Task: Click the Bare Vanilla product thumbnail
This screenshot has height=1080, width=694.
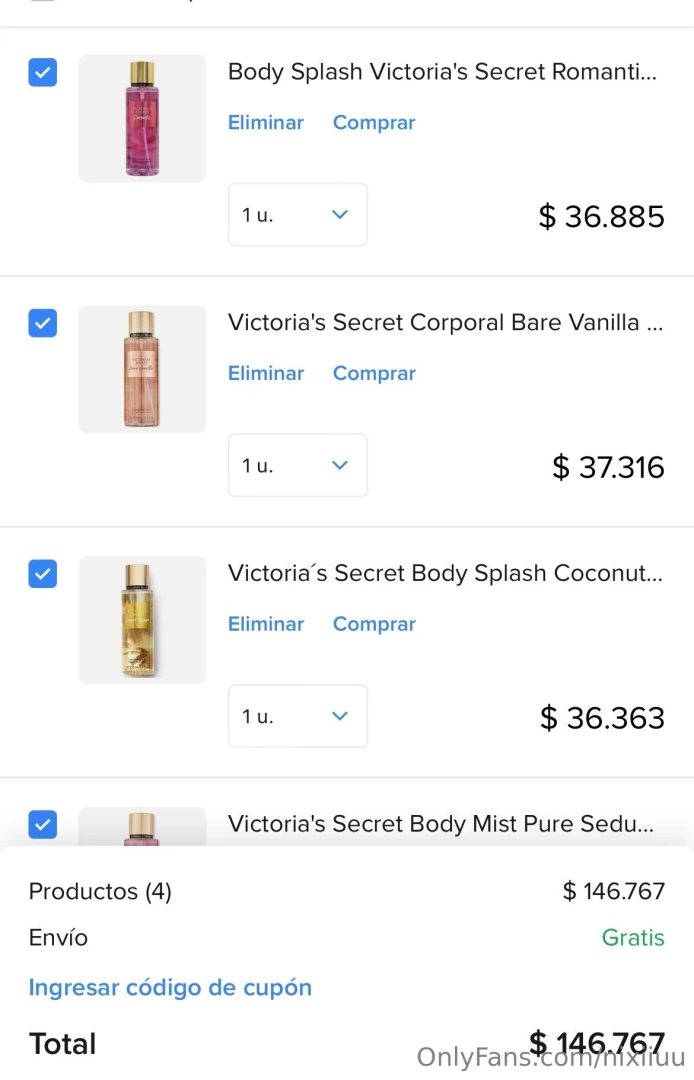Action: [142, 369]
